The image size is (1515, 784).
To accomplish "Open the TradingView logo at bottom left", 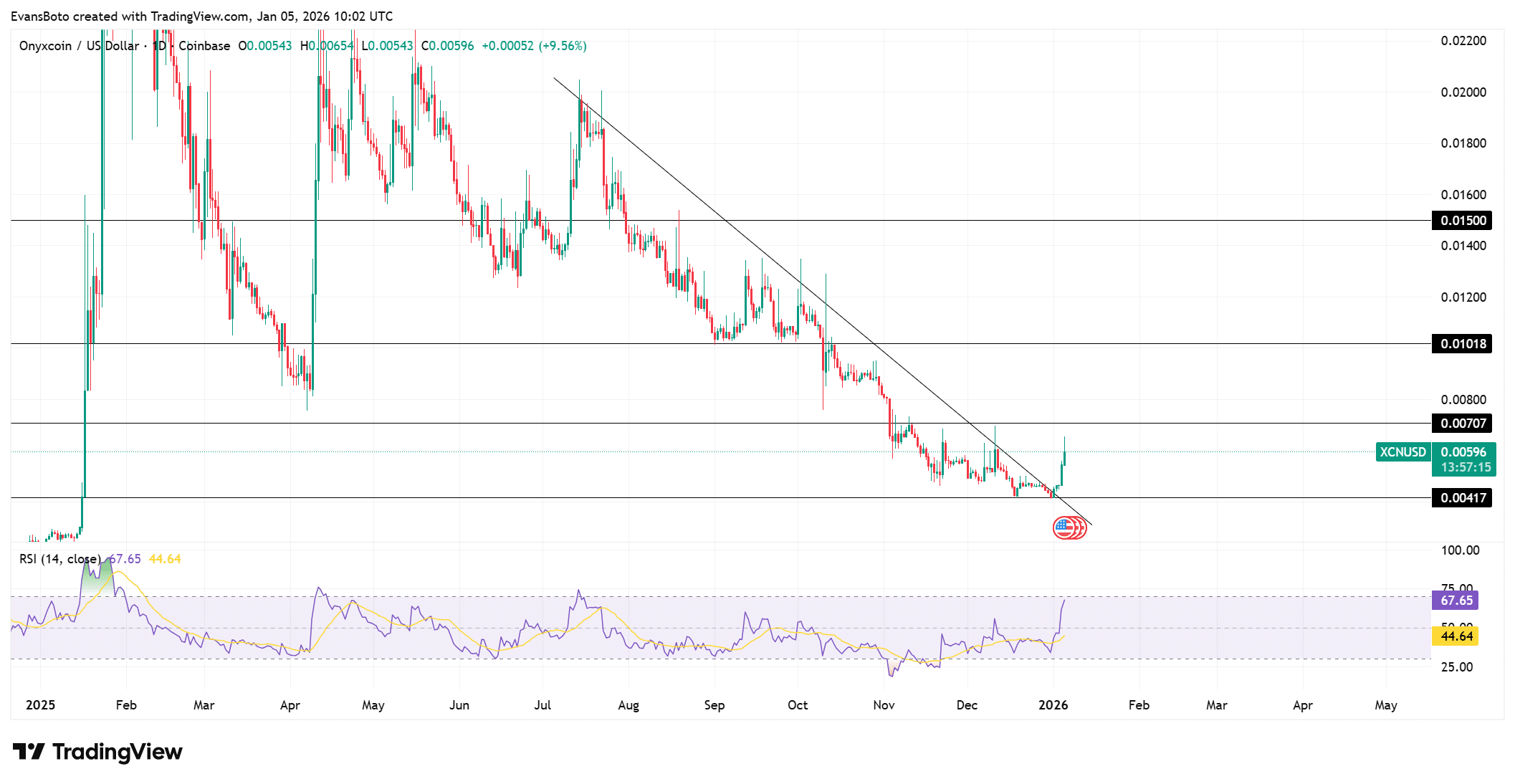I will (x=97, y=752).
